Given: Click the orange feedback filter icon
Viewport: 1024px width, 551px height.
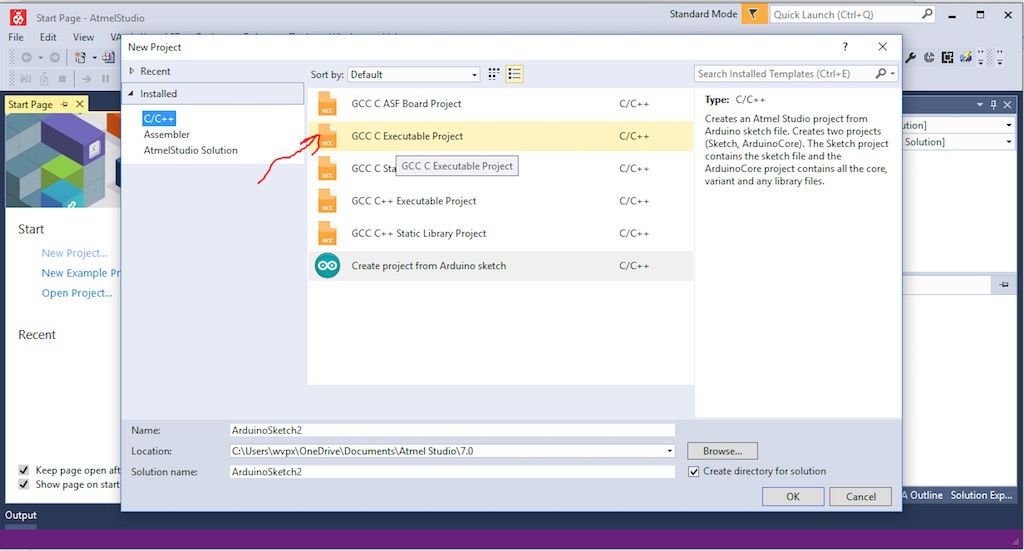Looking at the screenshot, I should coord(754,14).
